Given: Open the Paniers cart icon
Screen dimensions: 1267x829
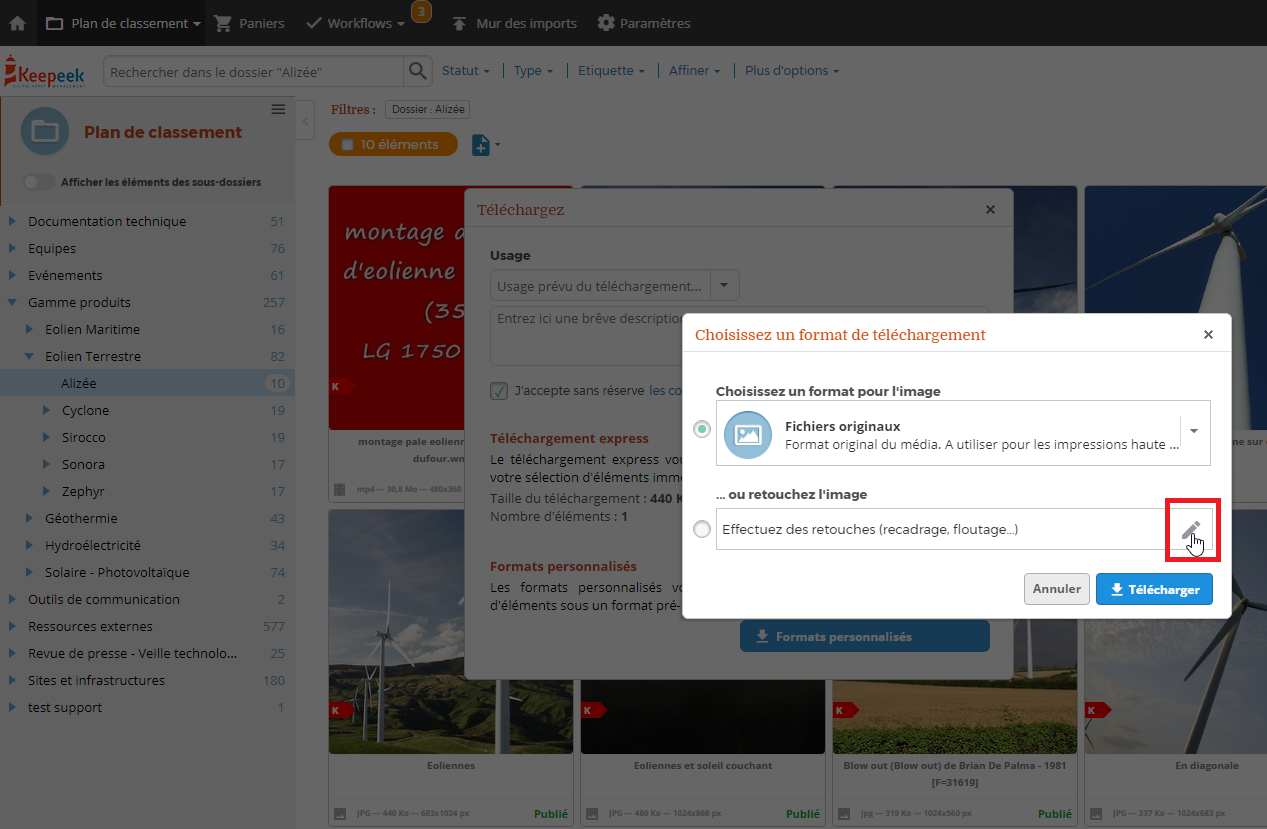Looking at the screenshot, I should 223,23.
